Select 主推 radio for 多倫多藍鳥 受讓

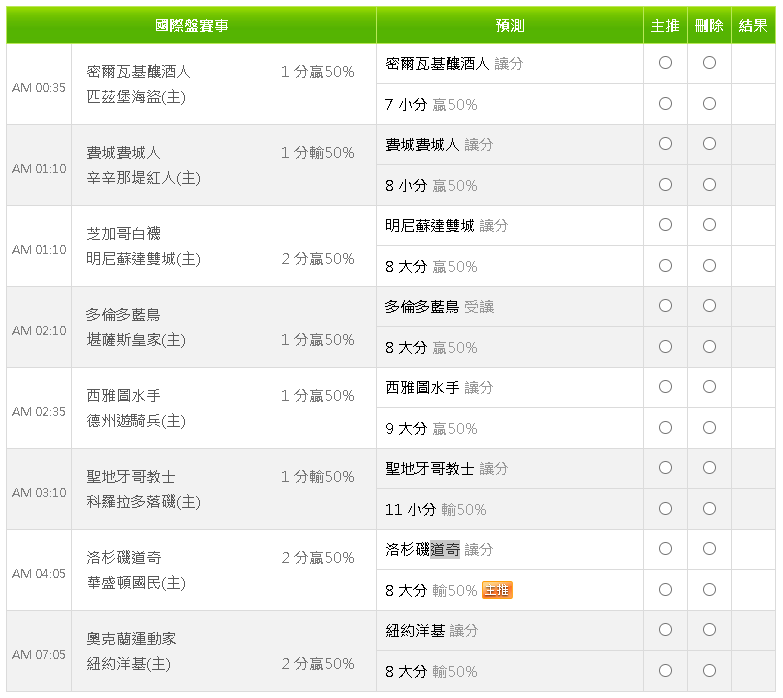coord(665,306)
